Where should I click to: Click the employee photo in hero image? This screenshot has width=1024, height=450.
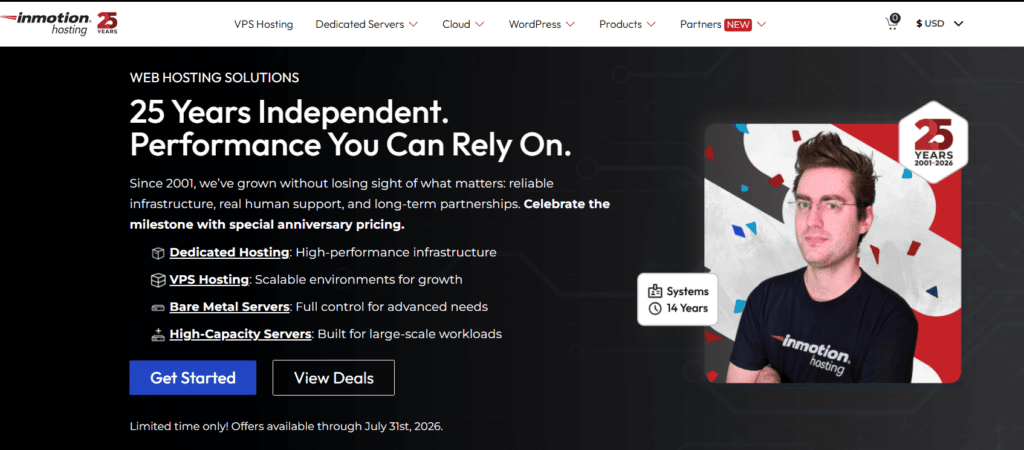coord(833,253)
